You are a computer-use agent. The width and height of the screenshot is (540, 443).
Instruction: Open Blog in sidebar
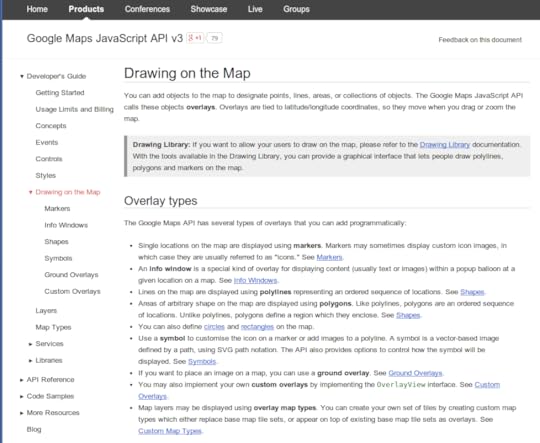[34, 429]
